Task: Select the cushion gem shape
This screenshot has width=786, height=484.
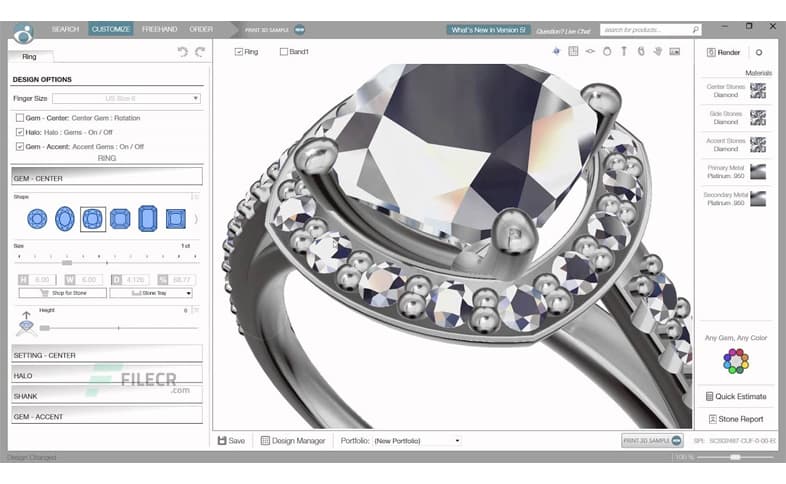Action: [x=93, y=219]
